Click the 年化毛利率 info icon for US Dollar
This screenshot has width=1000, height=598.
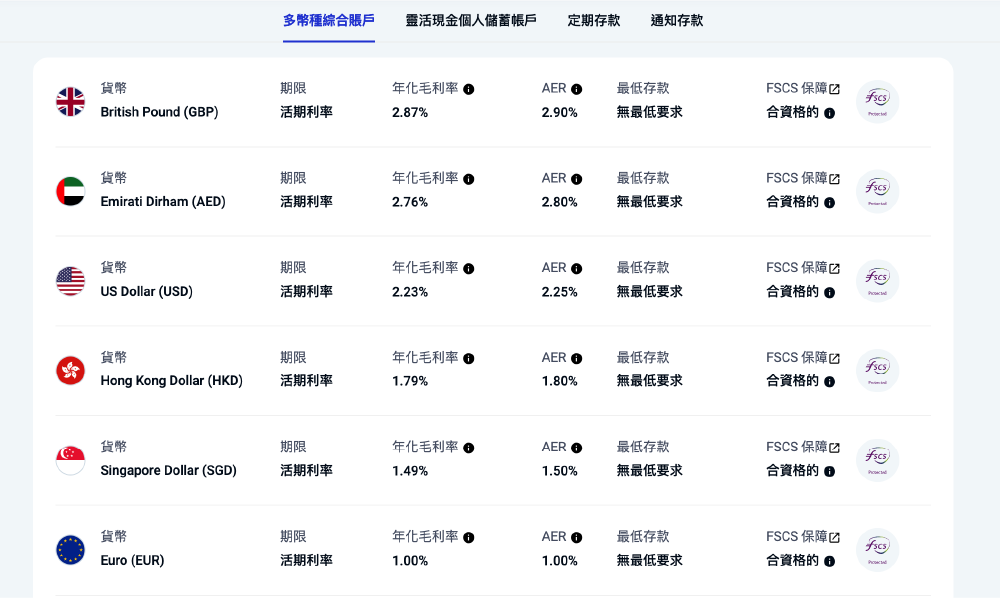[469, 267]
